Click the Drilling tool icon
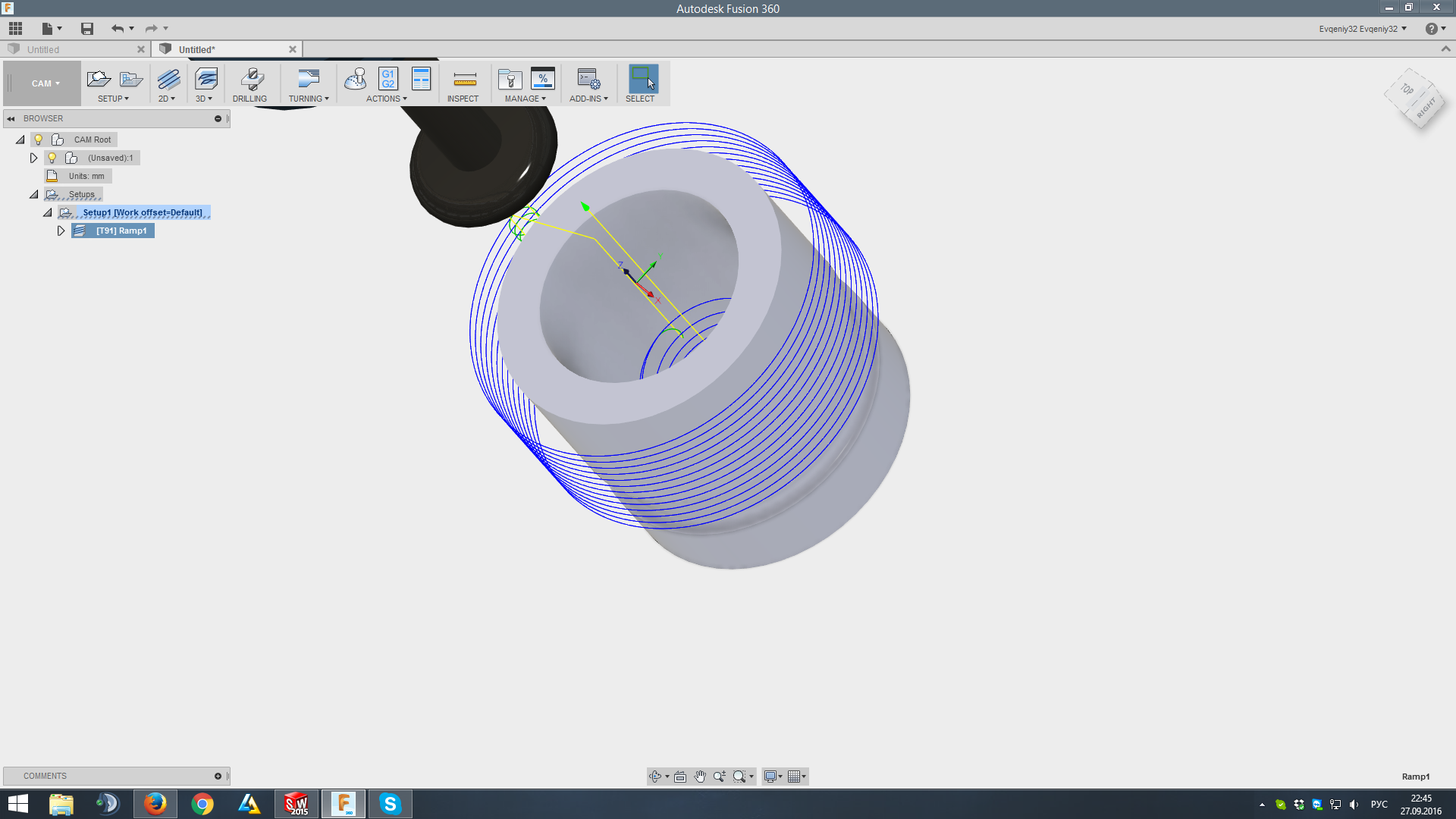The width and height of the screenshot is (1456, 819). tap(251, 79)
